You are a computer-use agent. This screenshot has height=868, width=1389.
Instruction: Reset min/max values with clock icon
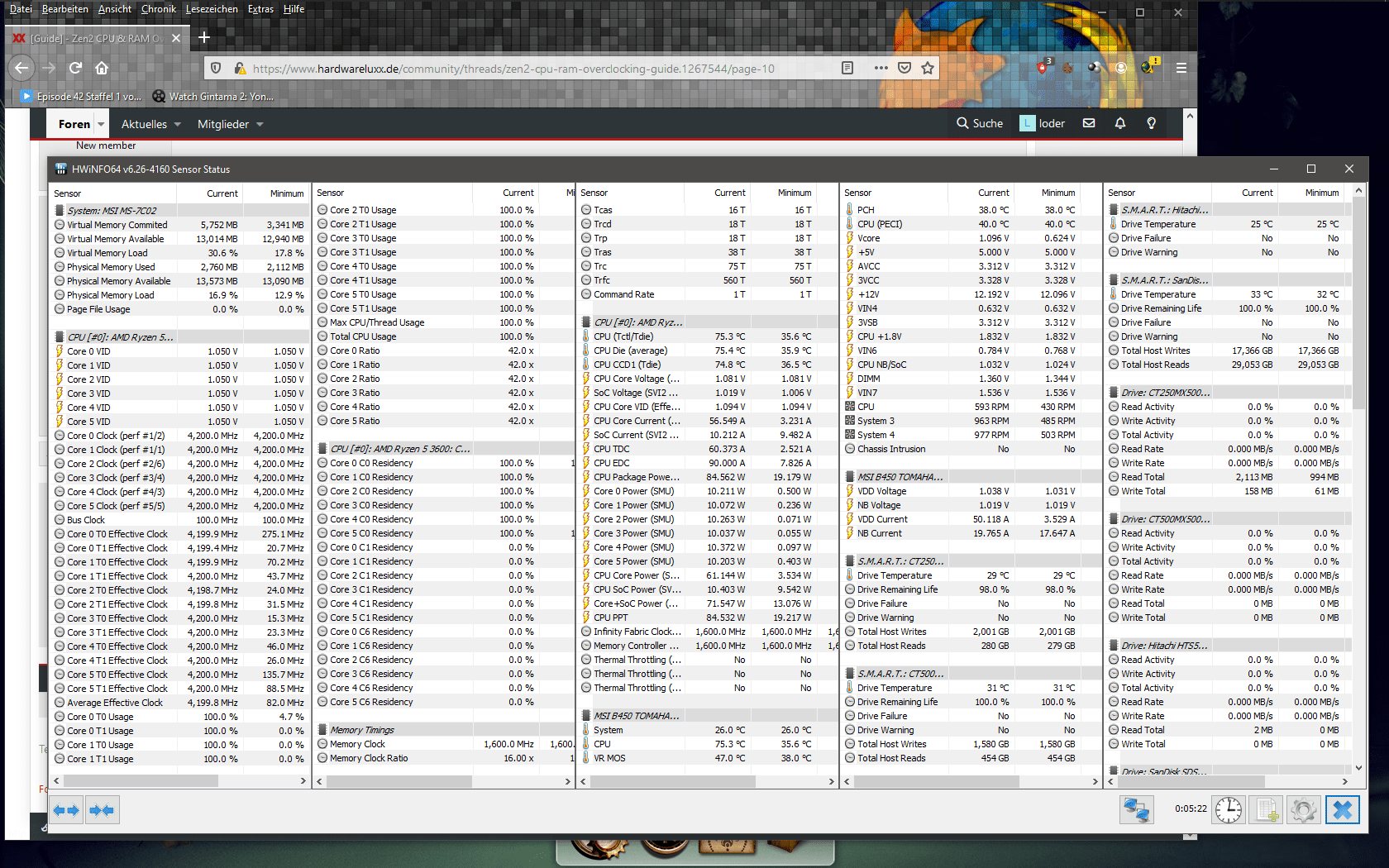pos(1229,809)
